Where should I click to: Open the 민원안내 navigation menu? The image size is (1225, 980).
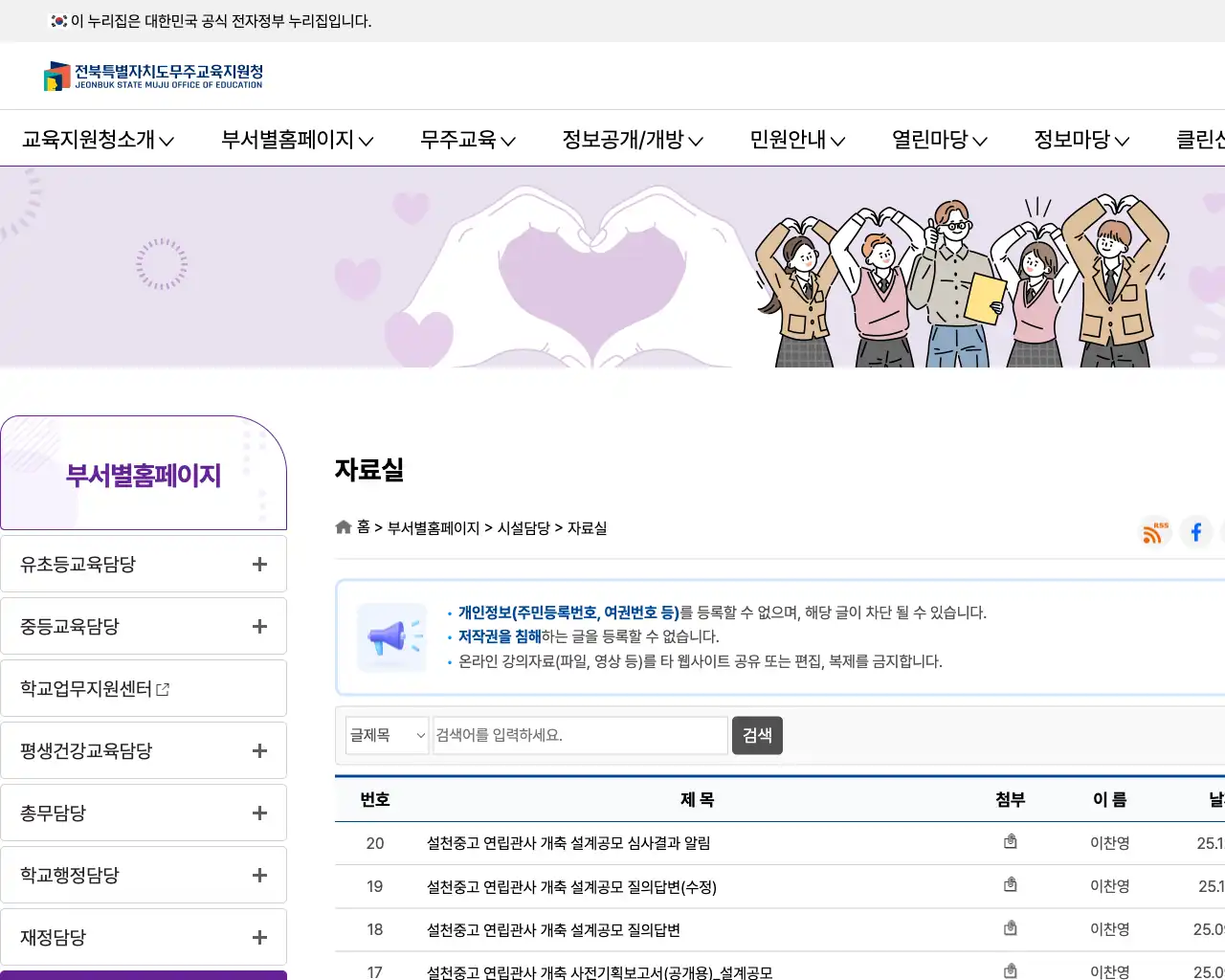coord(797,140)
